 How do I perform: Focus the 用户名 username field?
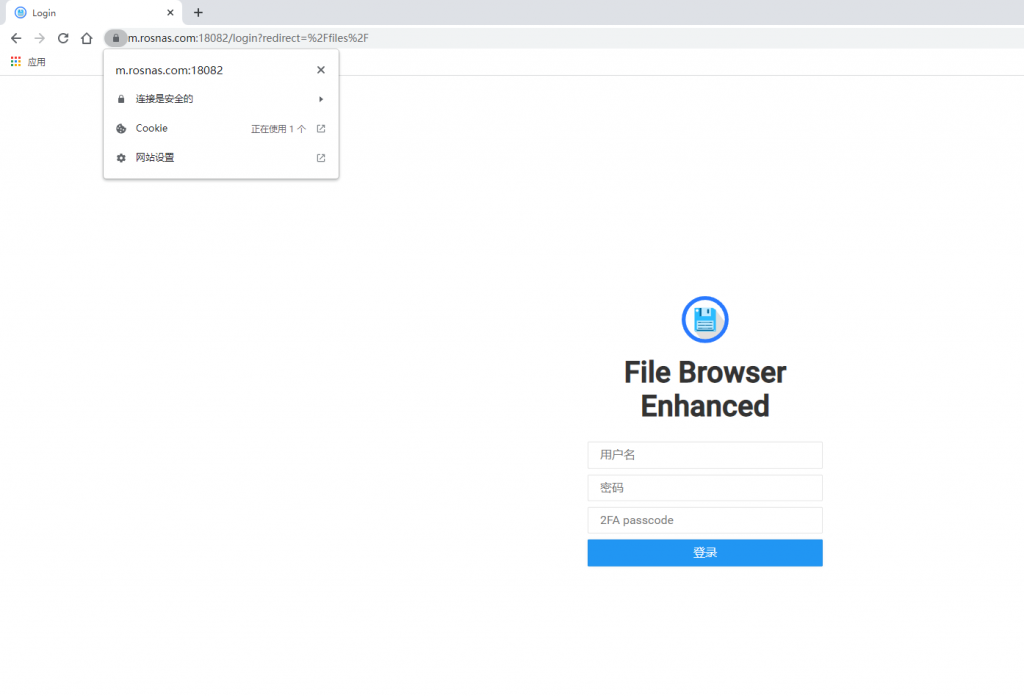click(x=705, y=455)
